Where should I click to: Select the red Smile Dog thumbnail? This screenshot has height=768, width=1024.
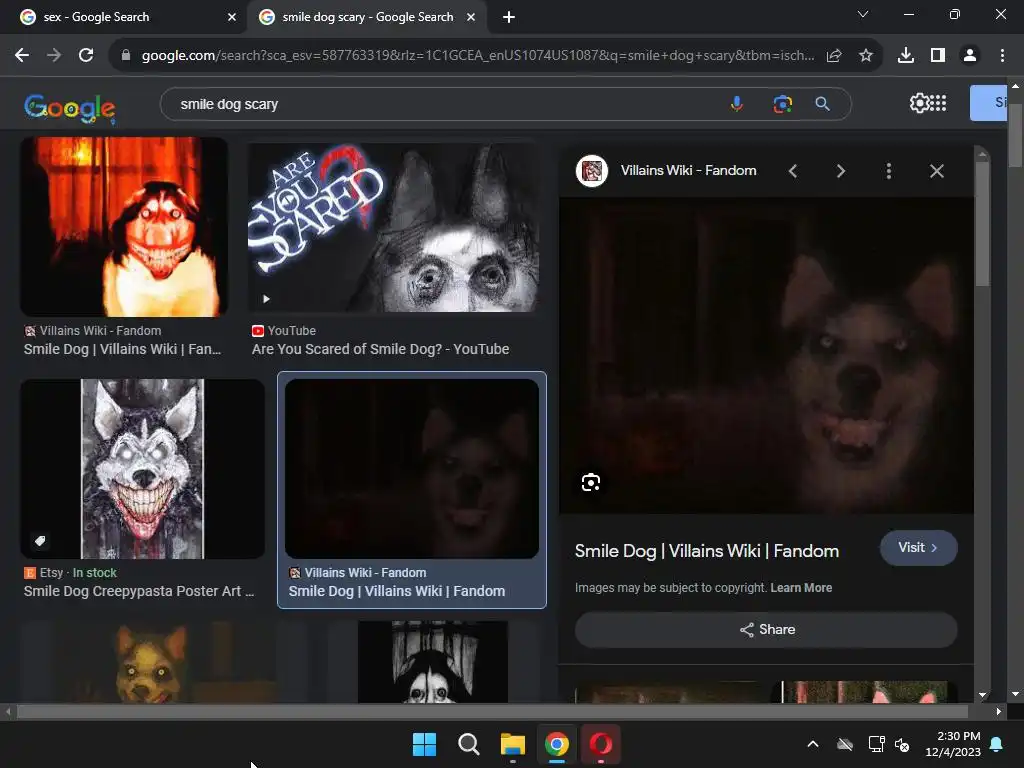pyautogui.click(x=124, y=227)
